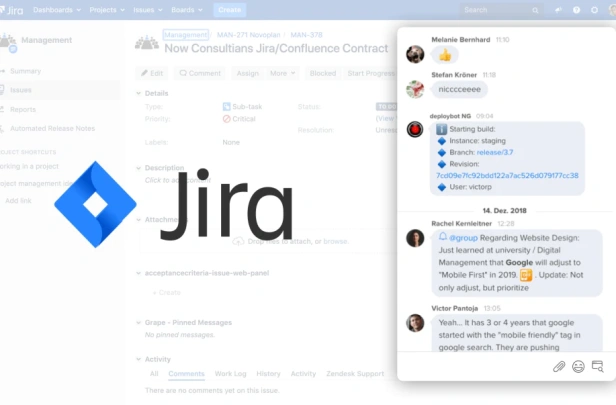Click the blue Create button
Viewport: 616px width, 405px height.
coord(230,10)
